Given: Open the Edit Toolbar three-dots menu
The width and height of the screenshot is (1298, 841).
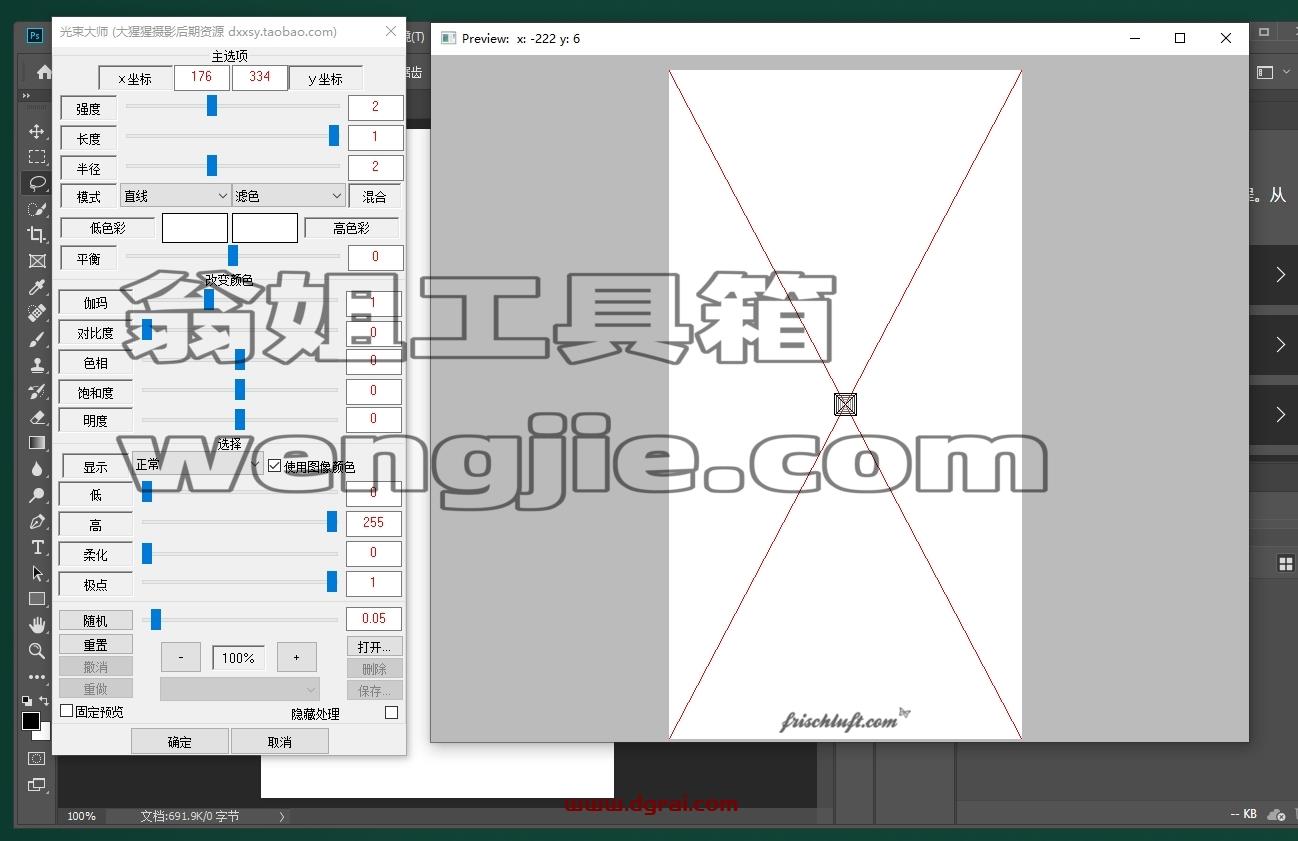Looking at the screenshot, I should (x=37, y=677).
